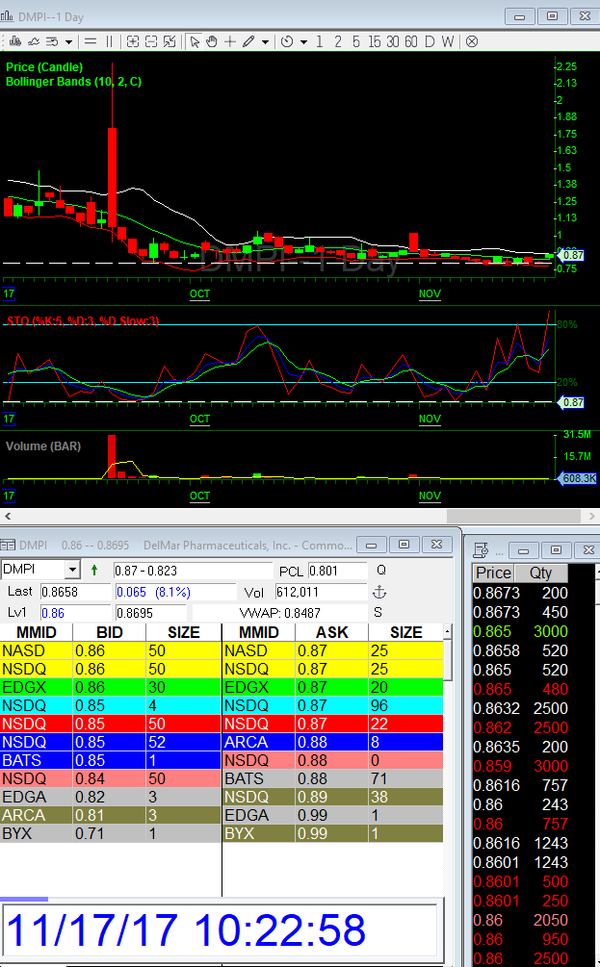
Task: Activate the crosshair cursor tool
Action: click(230, 41)
